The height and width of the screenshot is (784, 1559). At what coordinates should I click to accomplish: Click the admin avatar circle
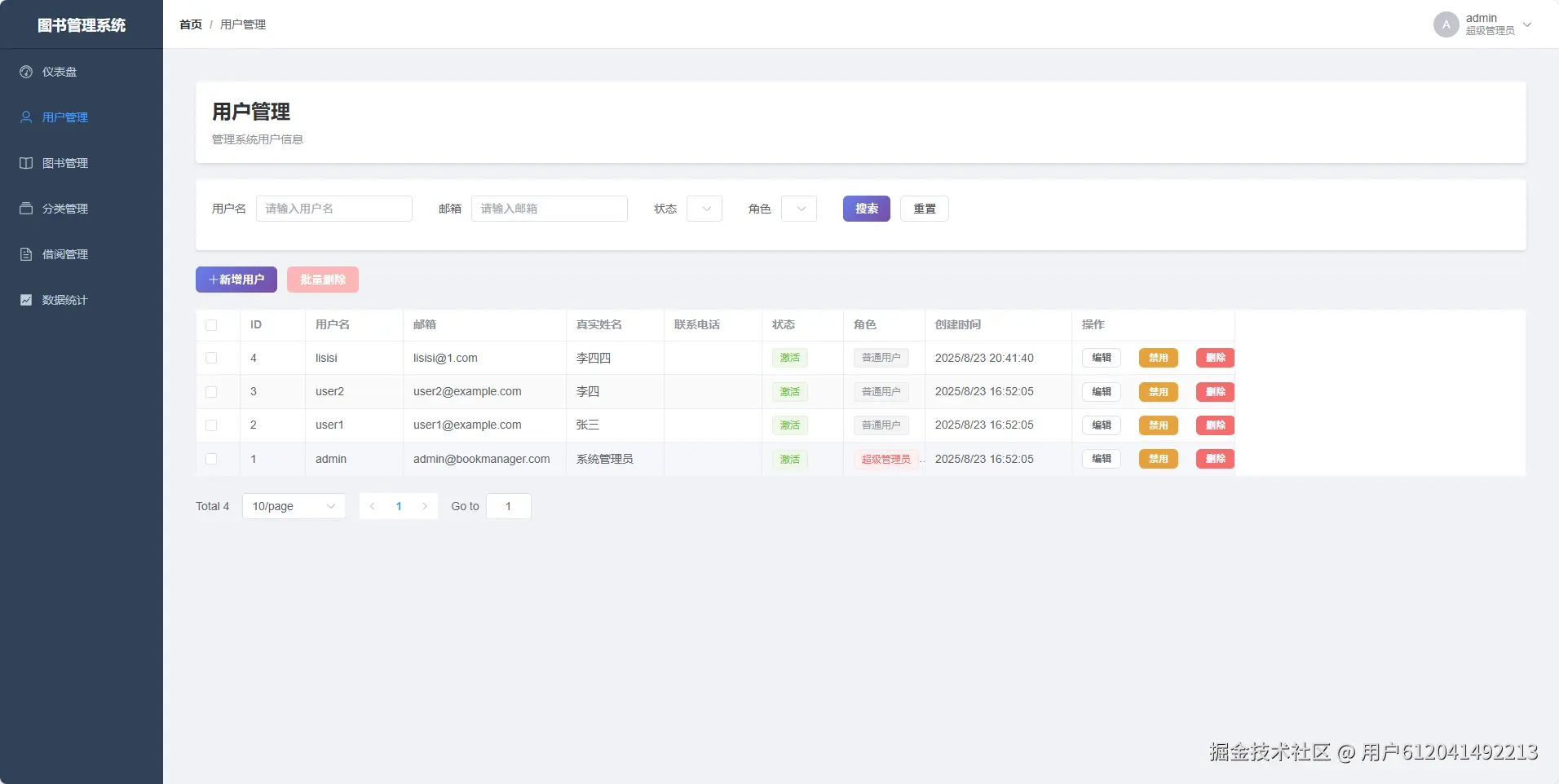tap(1446, 24)
